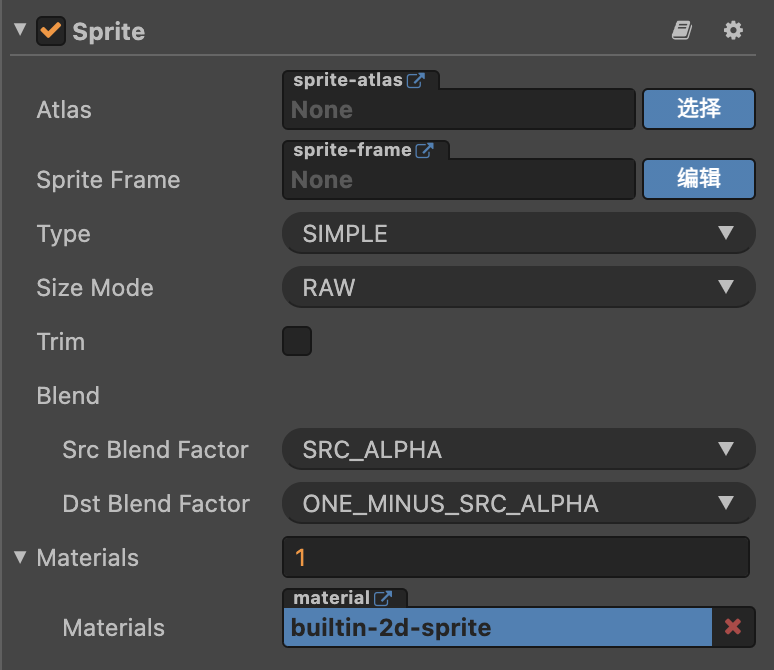Open the Sprite component settings gear
The width and height of the screenshot is (774, 670).
tap(734, 31)
